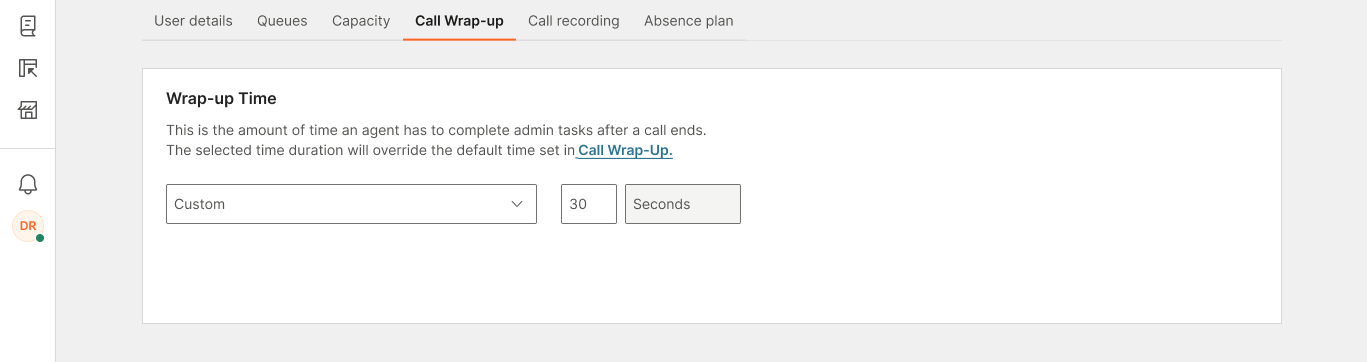Go to the Call recording tab
This screenshot has width=1367, height=362.
(x=574, y=20)
